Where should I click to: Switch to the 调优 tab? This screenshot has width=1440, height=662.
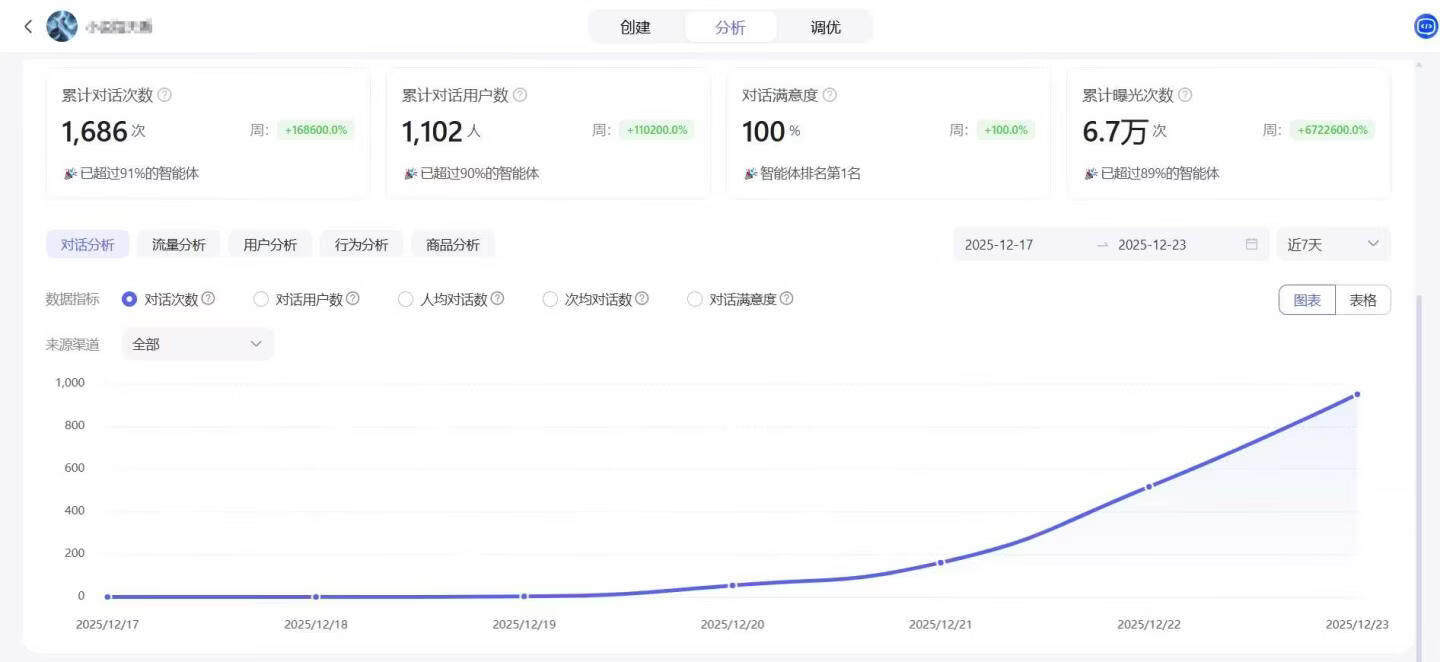[x=824, y=27]
